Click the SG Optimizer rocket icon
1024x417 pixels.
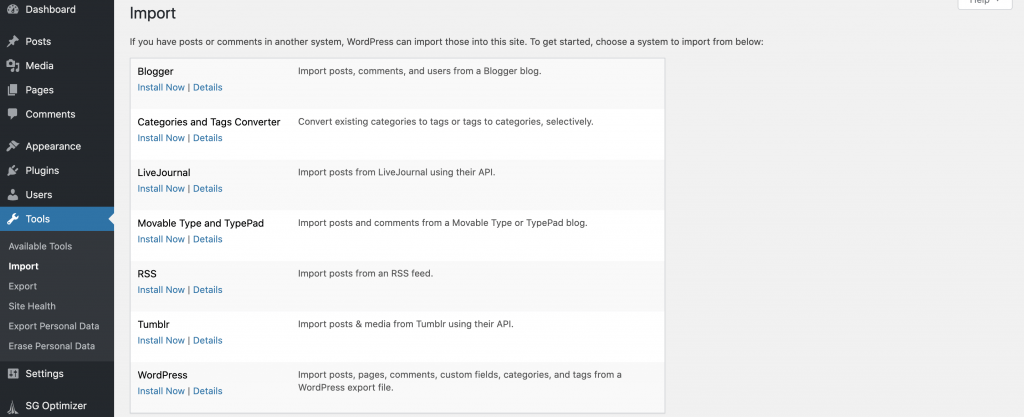pos(12,405)
